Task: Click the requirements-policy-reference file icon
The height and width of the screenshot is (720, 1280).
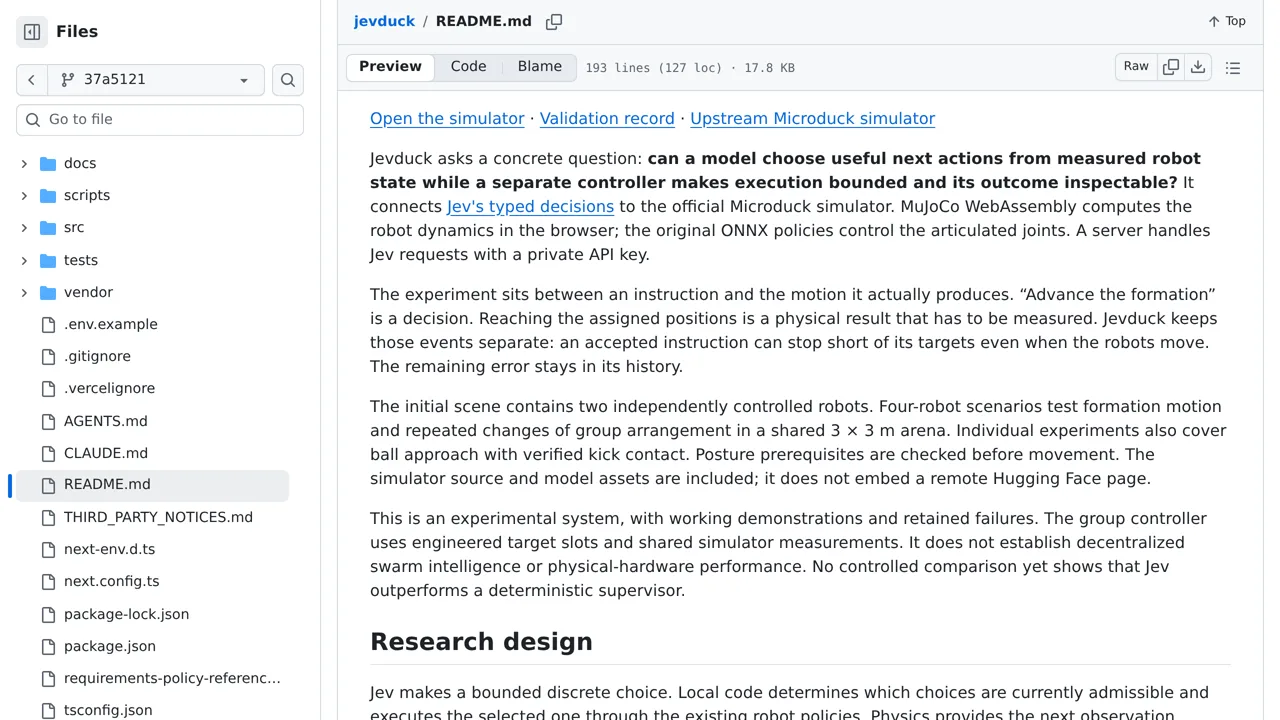Action: pos(48,679)
